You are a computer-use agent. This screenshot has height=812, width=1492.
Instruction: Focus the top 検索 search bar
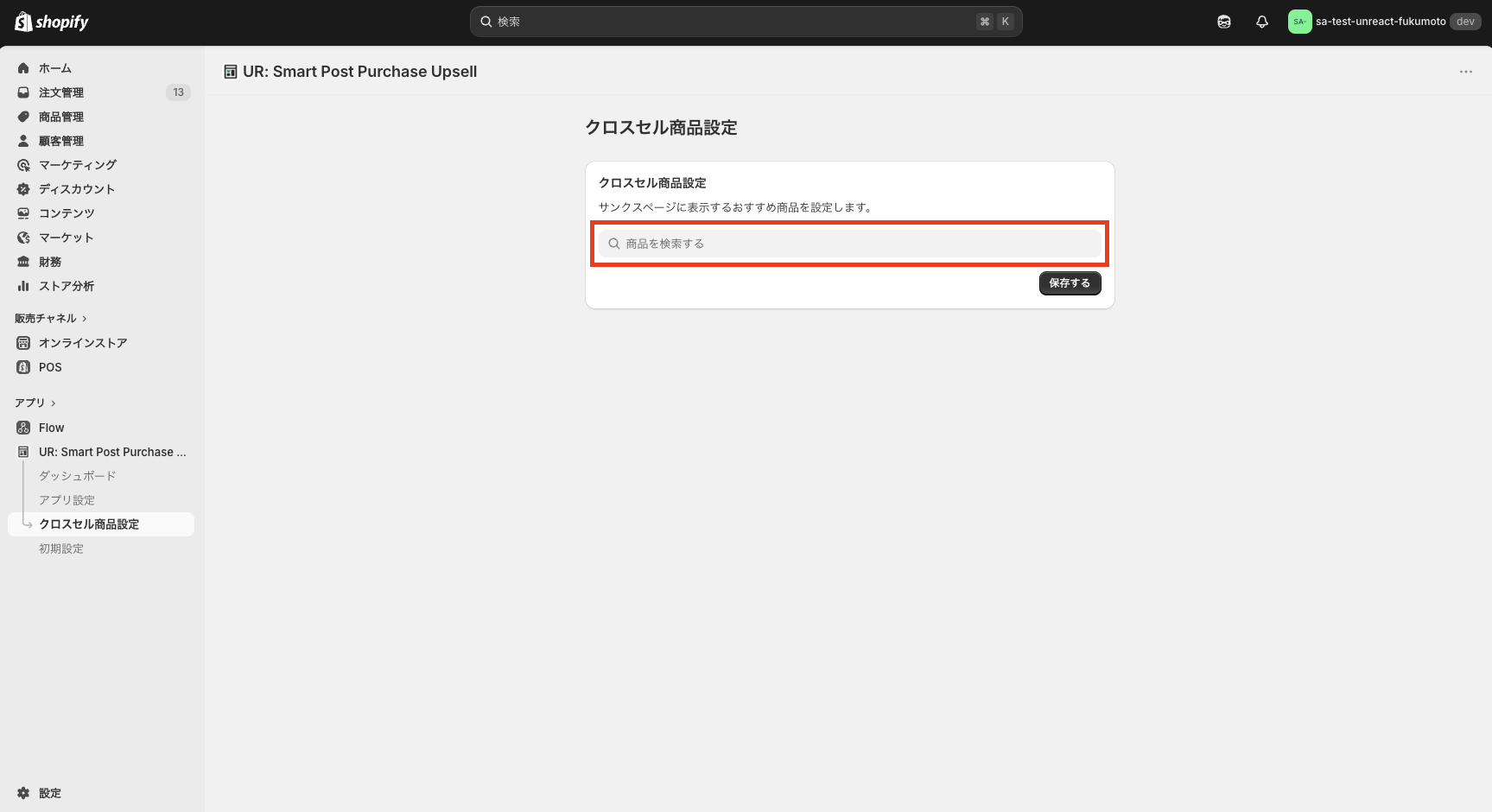click(x=746, y=22)
